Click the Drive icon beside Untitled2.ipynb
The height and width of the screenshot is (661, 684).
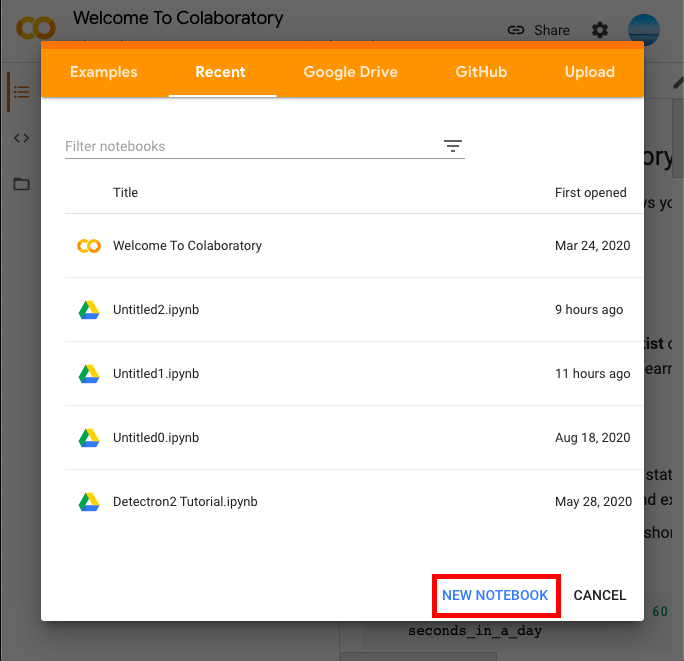click(x=89, y=310)
